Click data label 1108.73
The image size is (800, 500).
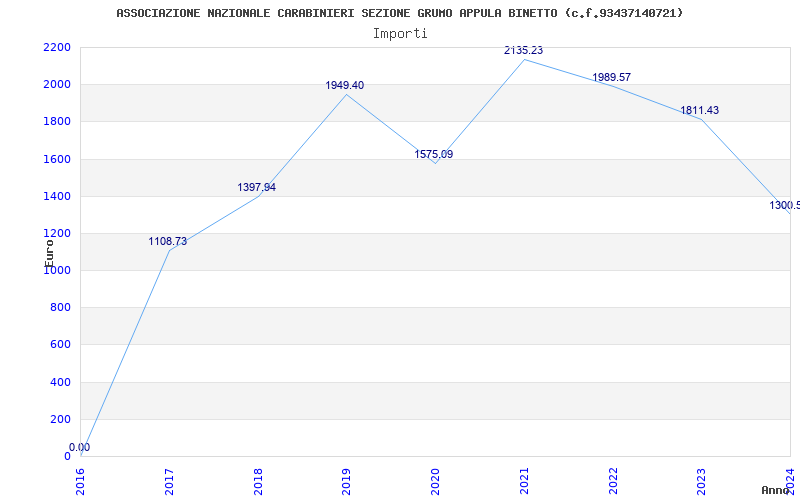coord(168,241)
